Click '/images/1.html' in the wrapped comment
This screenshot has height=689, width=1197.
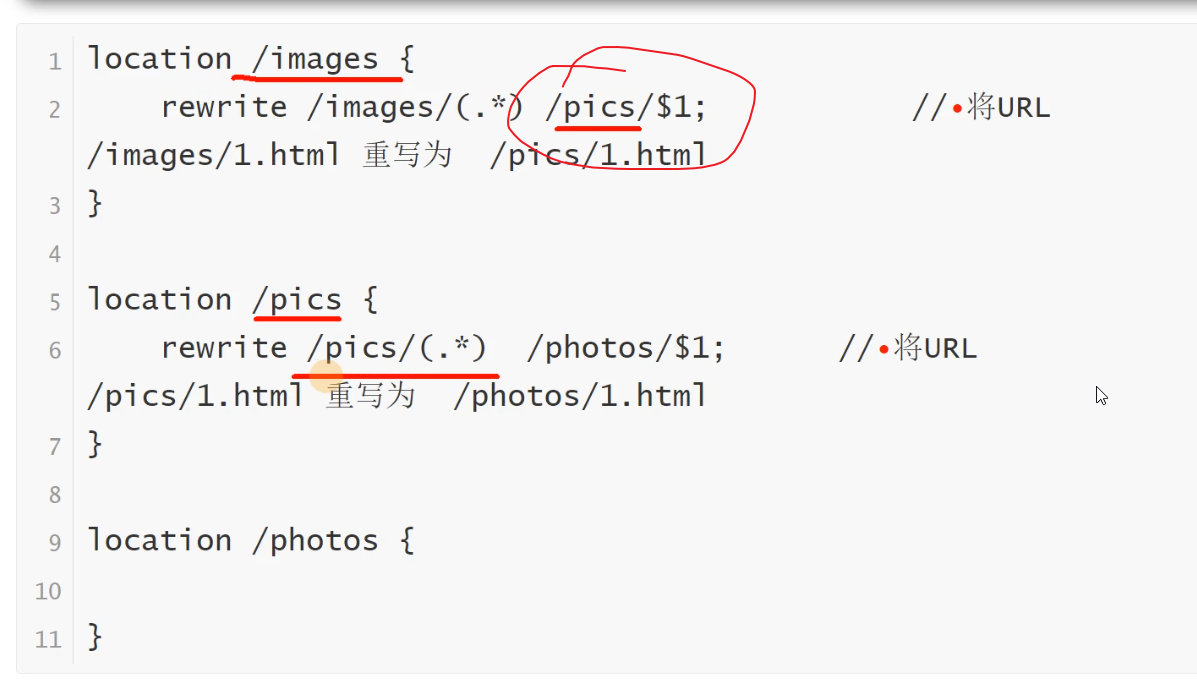213,155
